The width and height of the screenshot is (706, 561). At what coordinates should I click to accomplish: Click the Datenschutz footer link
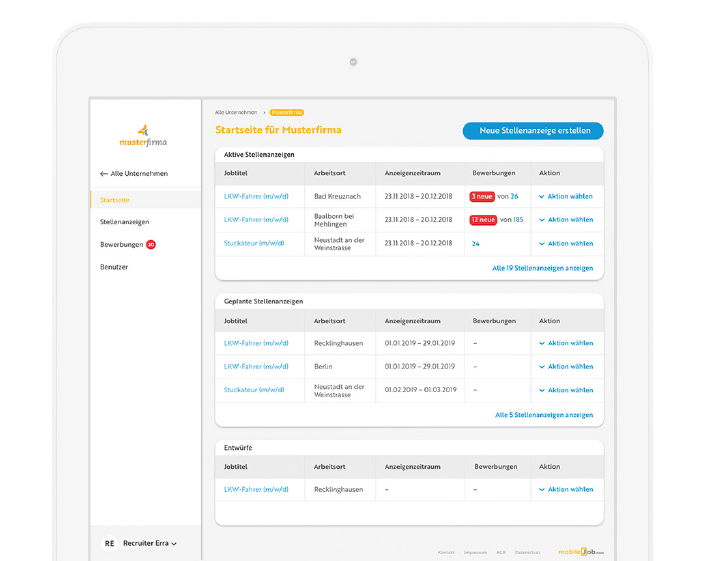point(528,552)
